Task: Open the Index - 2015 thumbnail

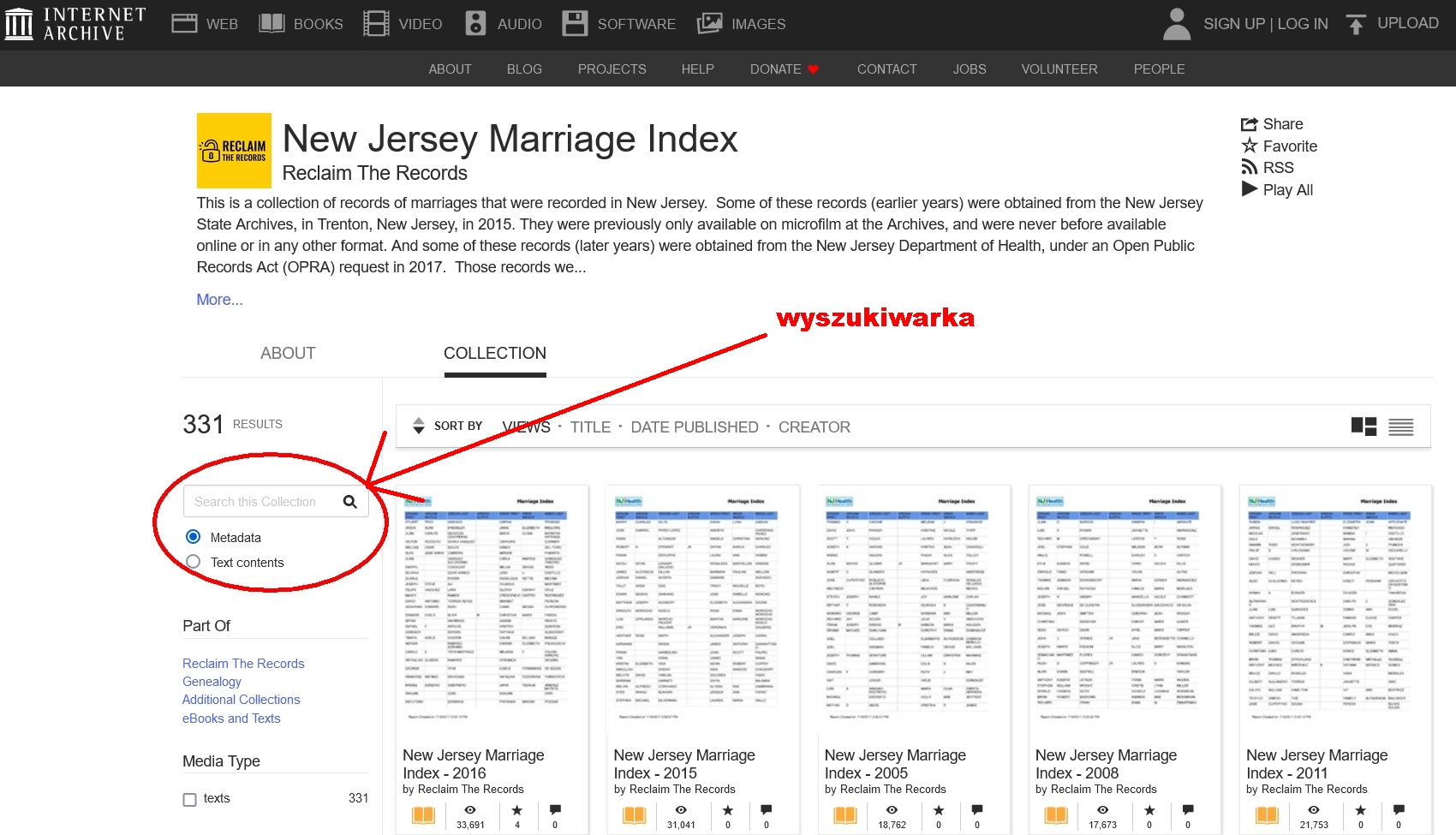Action: tap(702, 611)
